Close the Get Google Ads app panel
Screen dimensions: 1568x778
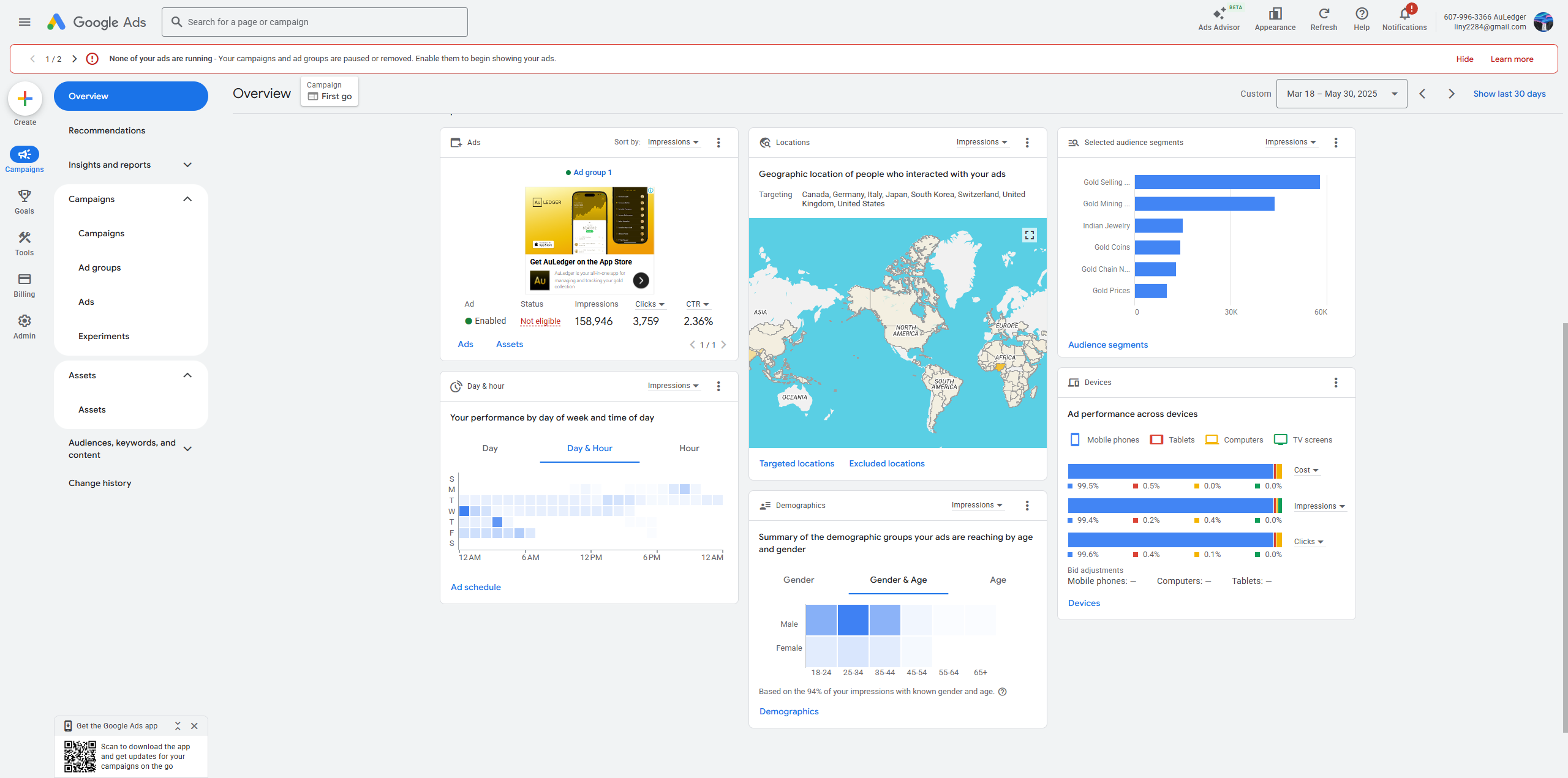click(194, 726)
